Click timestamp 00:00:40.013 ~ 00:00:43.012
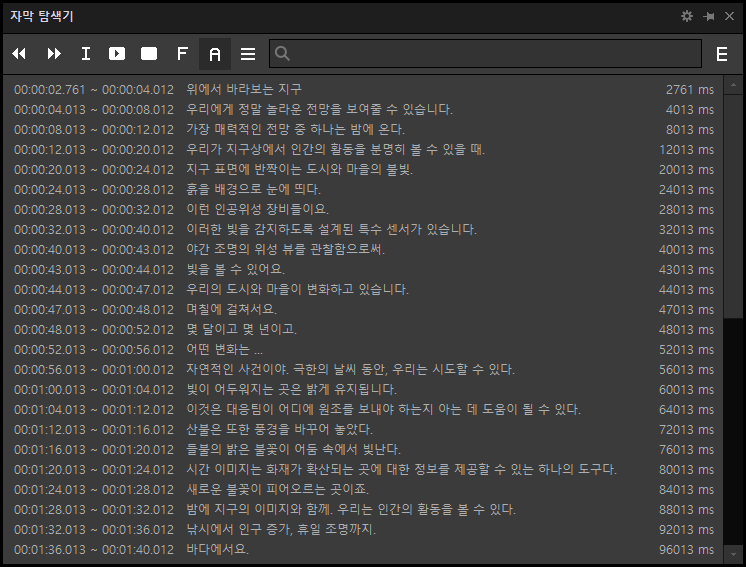 pyautogui.click(x=94, y=249)
